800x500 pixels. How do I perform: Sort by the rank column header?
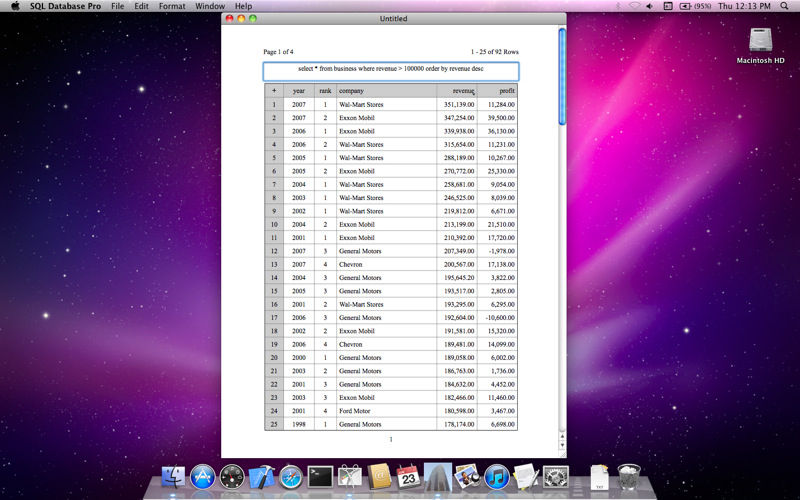(x=325, y=91)
